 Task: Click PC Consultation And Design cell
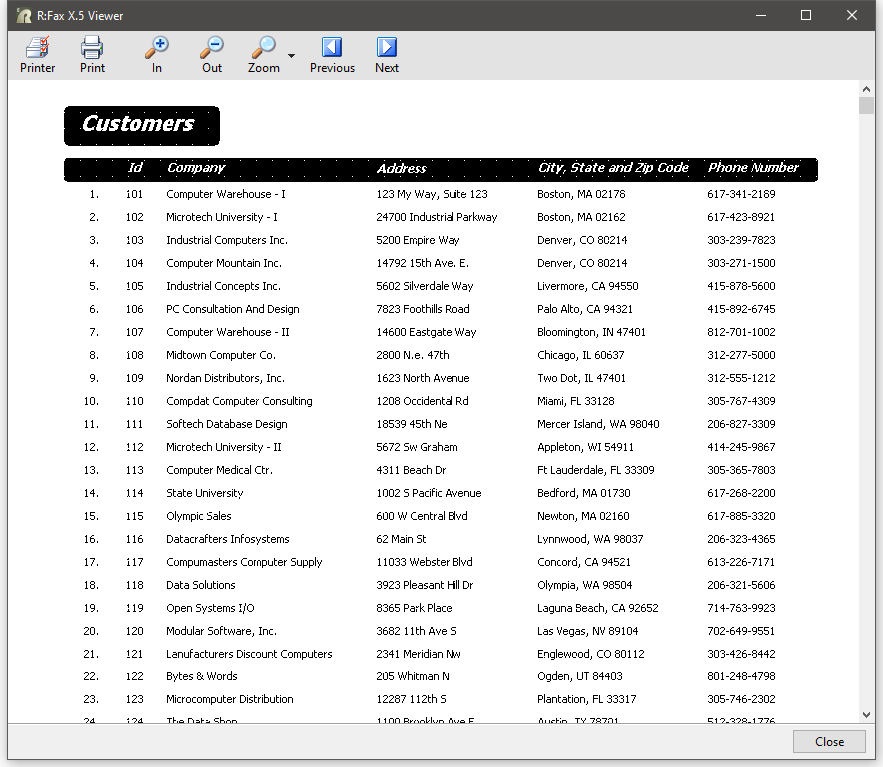point(233,309)
